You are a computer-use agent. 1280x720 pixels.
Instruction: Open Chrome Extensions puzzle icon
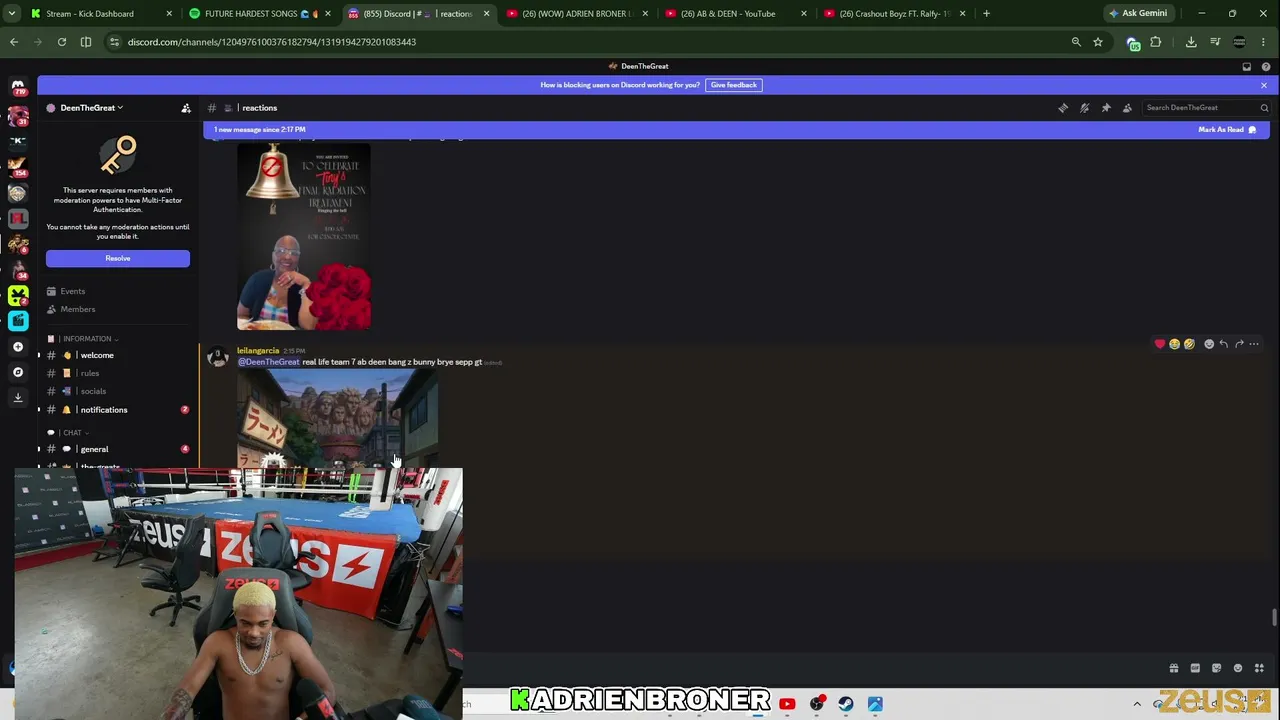pos(1156,42)
